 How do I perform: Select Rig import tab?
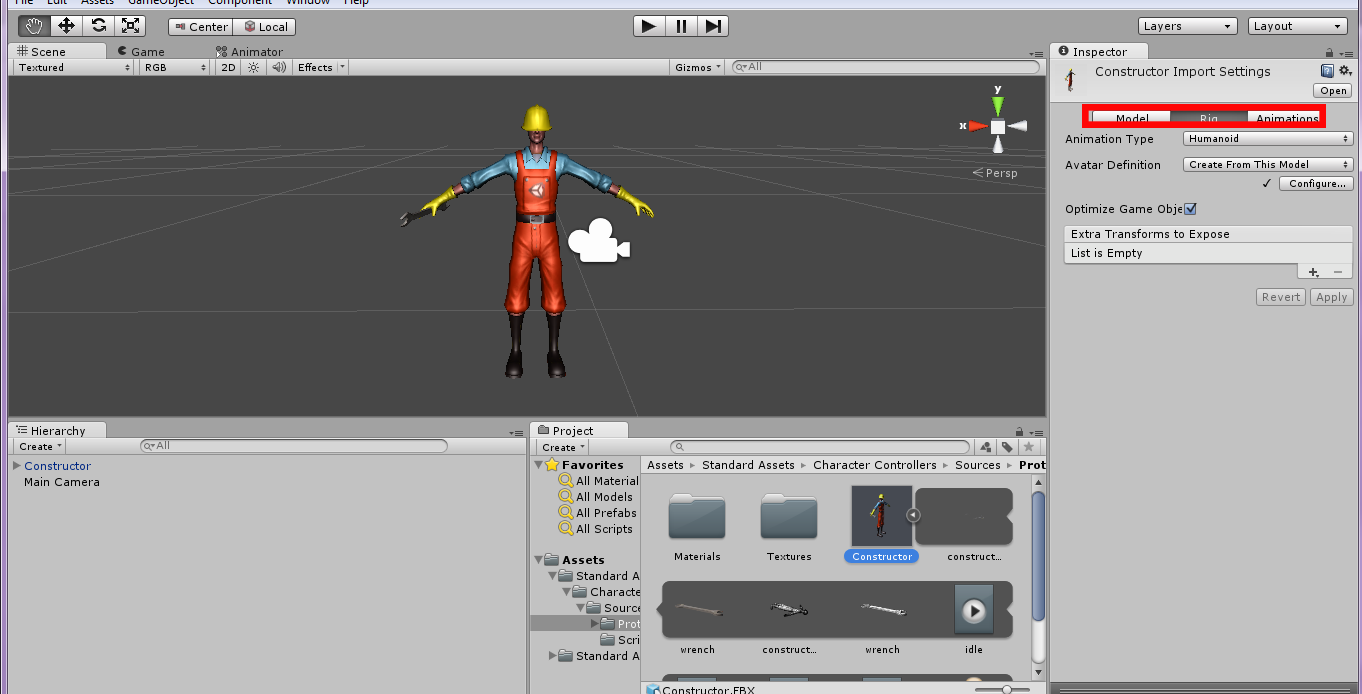(1209, 118)
